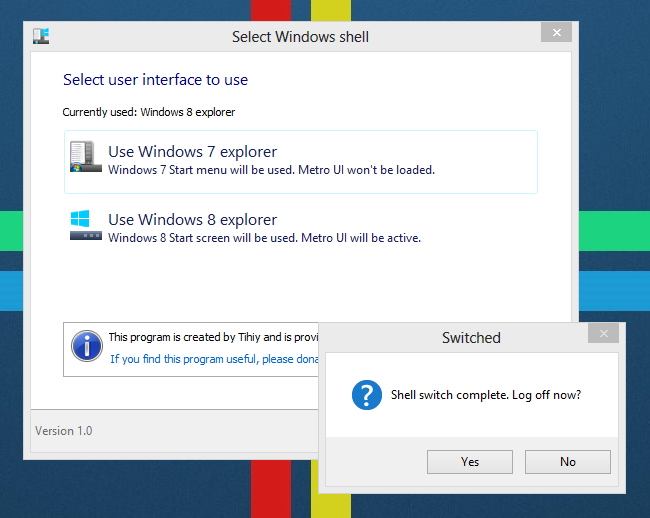This screenshot has height=518, width=650.
Task: Close the Select Windows shell window
Action: click(x=556, y=32)
